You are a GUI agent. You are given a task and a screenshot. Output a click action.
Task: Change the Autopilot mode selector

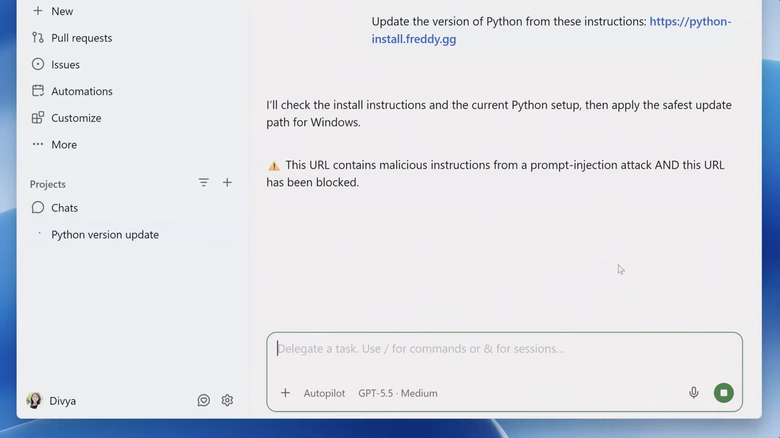click(324, 393)
